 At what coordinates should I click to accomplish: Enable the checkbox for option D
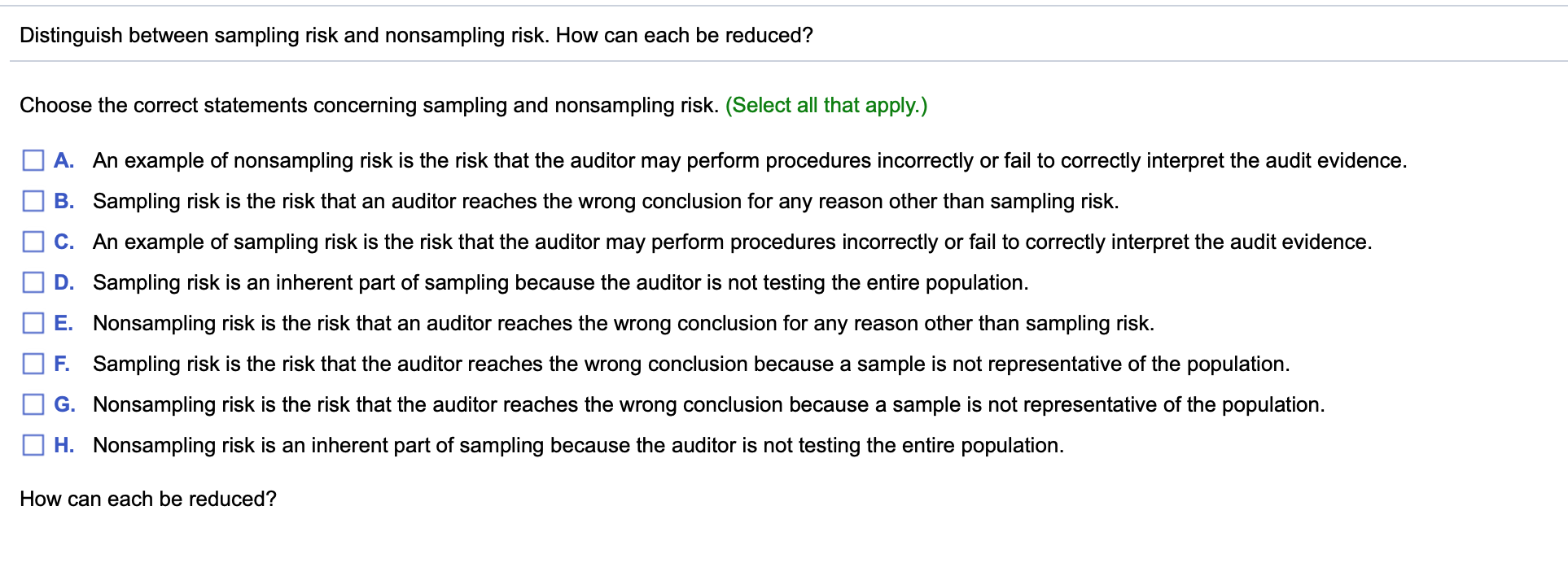point(33,282)
